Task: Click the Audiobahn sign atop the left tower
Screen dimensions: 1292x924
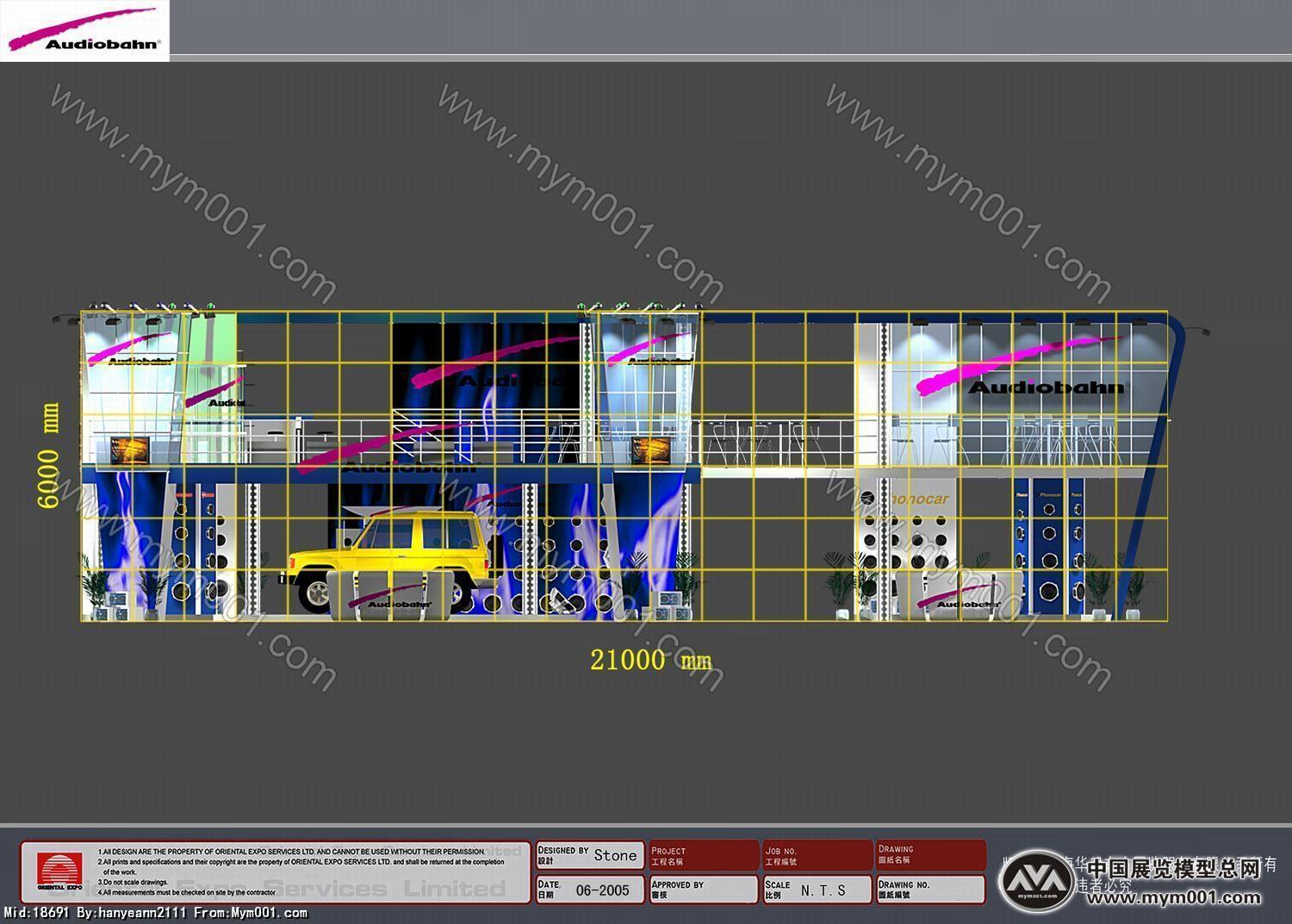Action: pyautogui.click(x=131, y=350)
